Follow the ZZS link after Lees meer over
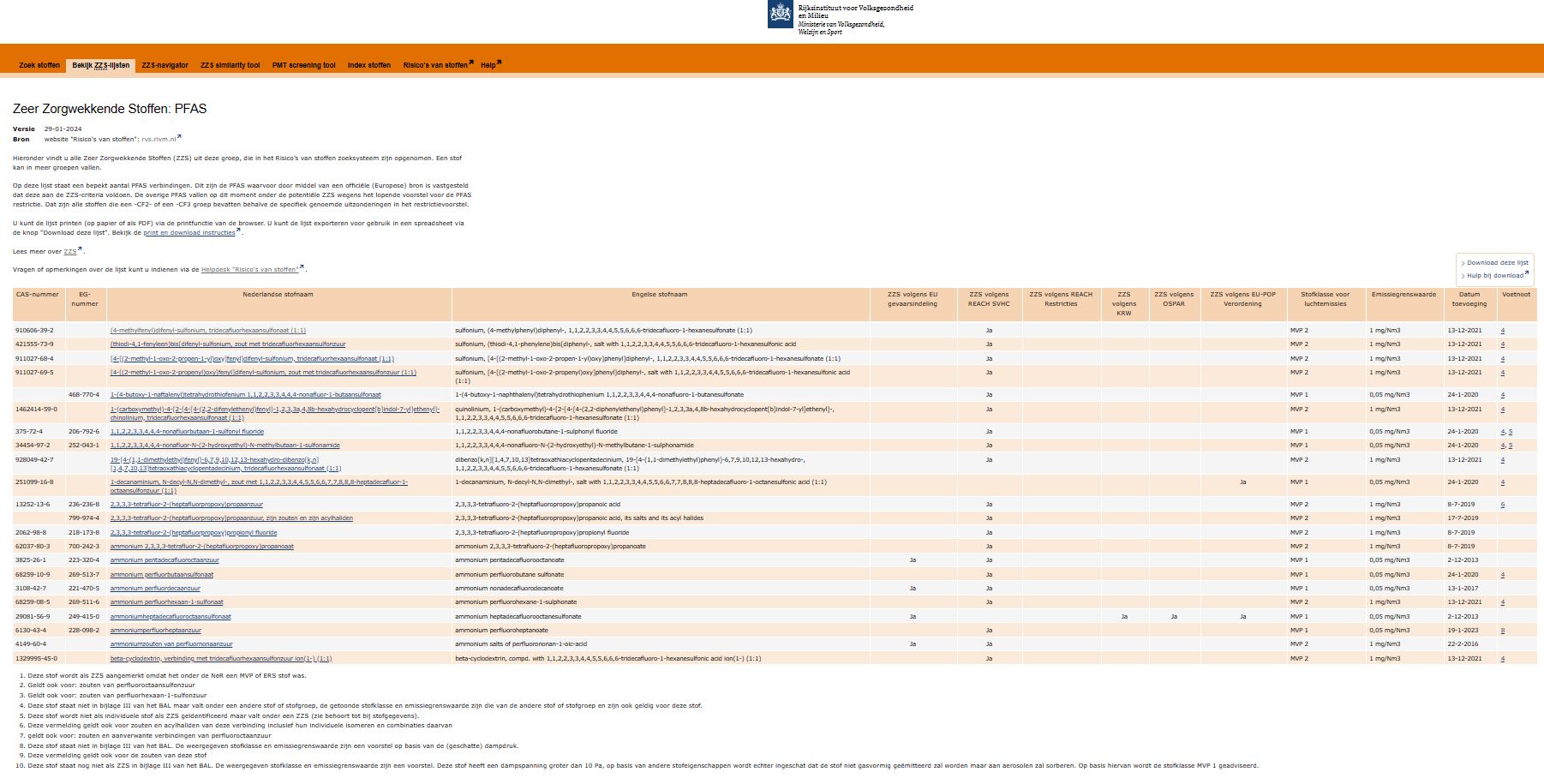Image resolution: width=1544 pixels, height=784 pixels. click(x=69, y=252)
